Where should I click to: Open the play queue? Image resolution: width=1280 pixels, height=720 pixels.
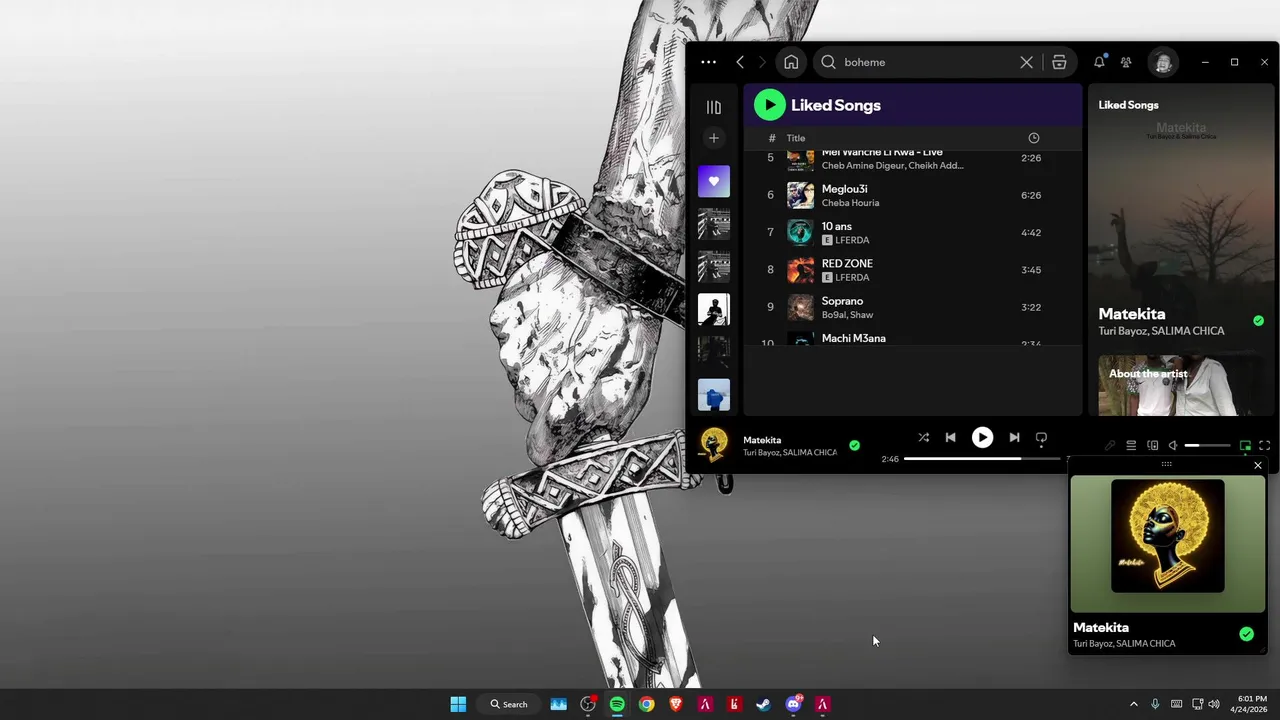[x=1131, y=445]
